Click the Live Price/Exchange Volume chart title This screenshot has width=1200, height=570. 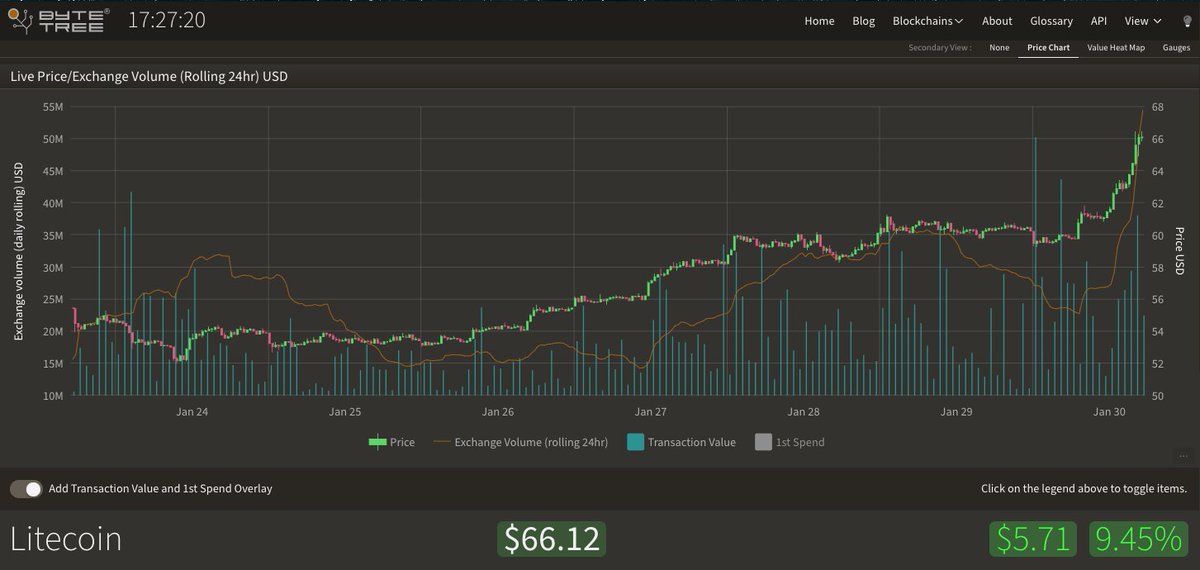point(149,76)
